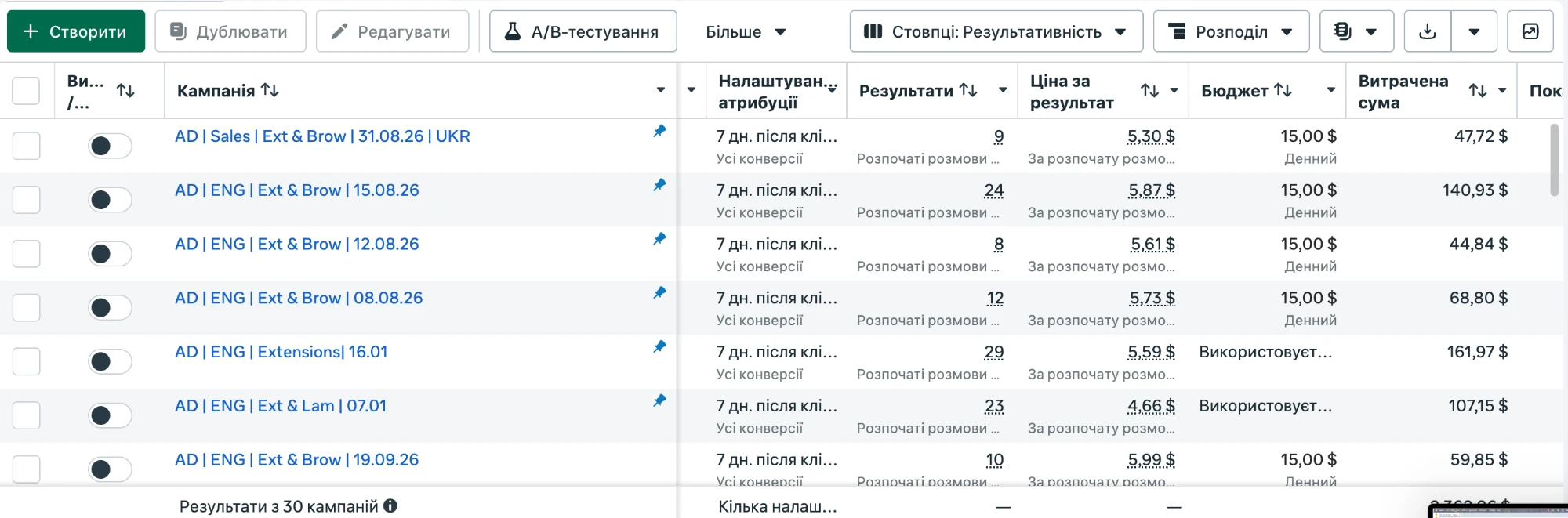The height and width of the screenshot is (518, 1568).
Task: Click result value 29 for Extensions 16.01
Action: point(994,352)
